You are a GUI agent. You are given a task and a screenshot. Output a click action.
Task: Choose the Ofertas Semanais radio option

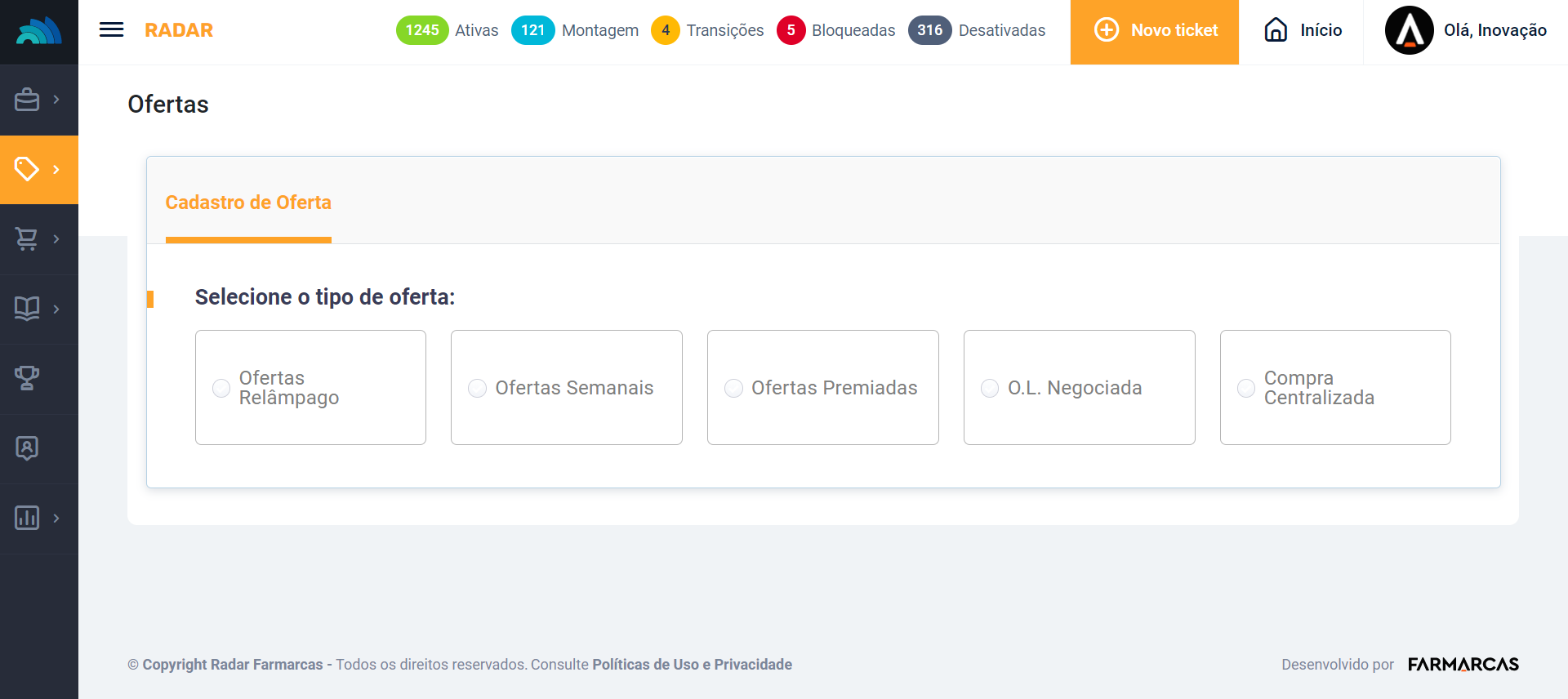click(x=478, y=388)
